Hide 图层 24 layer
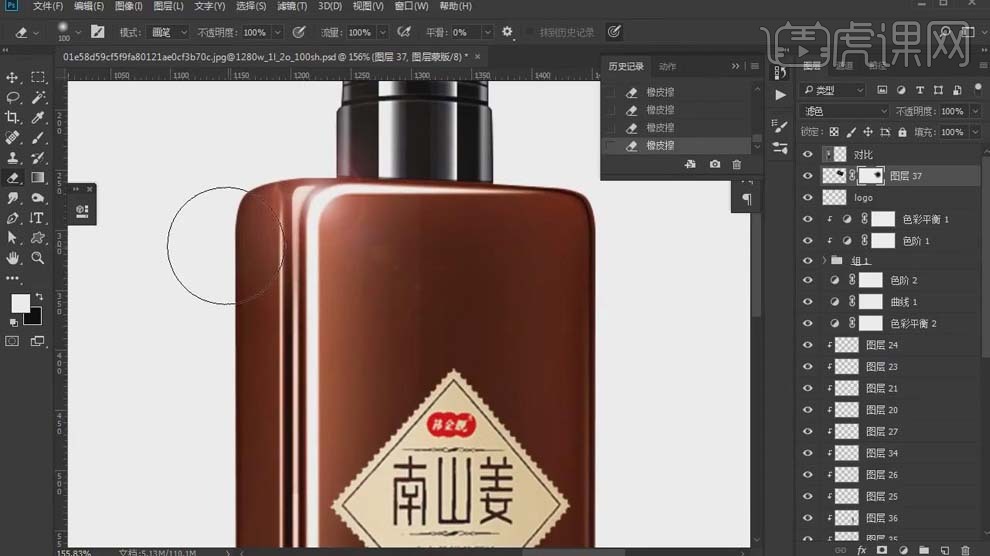This screenshot has width=990, height=556. point(808,345)
